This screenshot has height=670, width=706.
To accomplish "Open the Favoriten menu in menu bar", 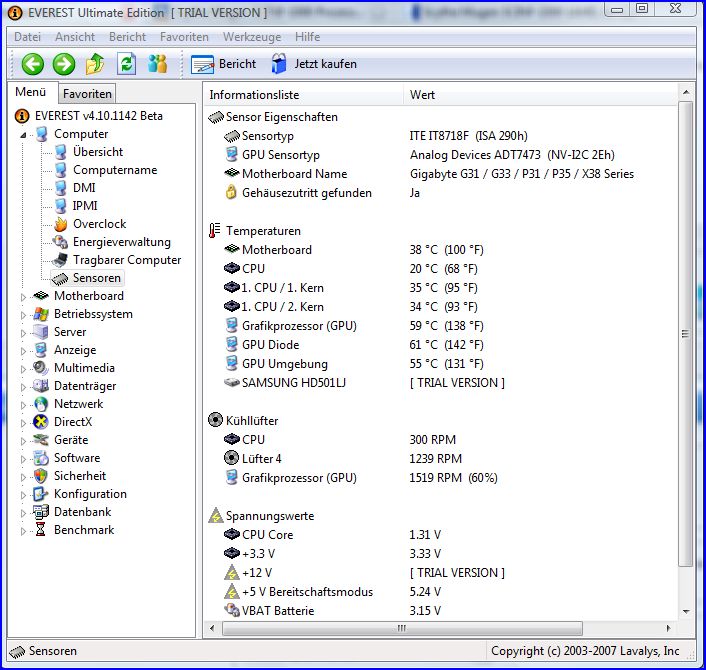I will tap(184, 37).
